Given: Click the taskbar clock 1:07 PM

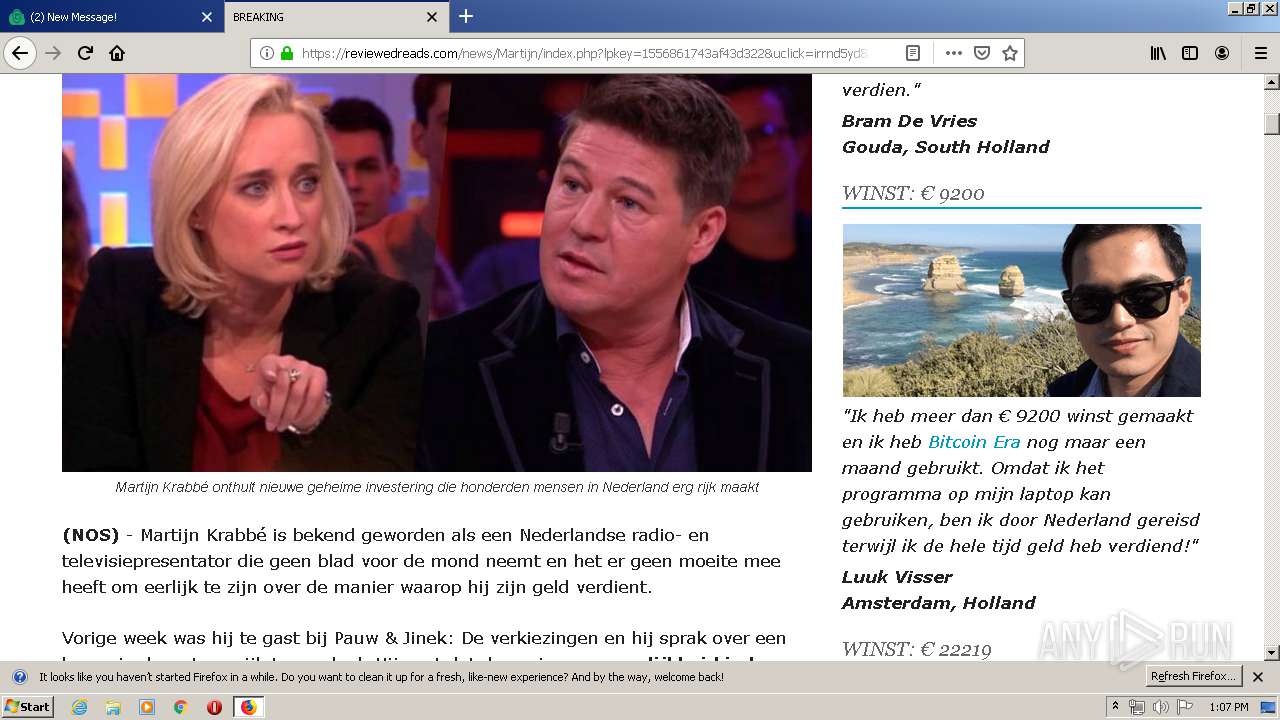Looking at the screenshot, I should pos(1229,707).
